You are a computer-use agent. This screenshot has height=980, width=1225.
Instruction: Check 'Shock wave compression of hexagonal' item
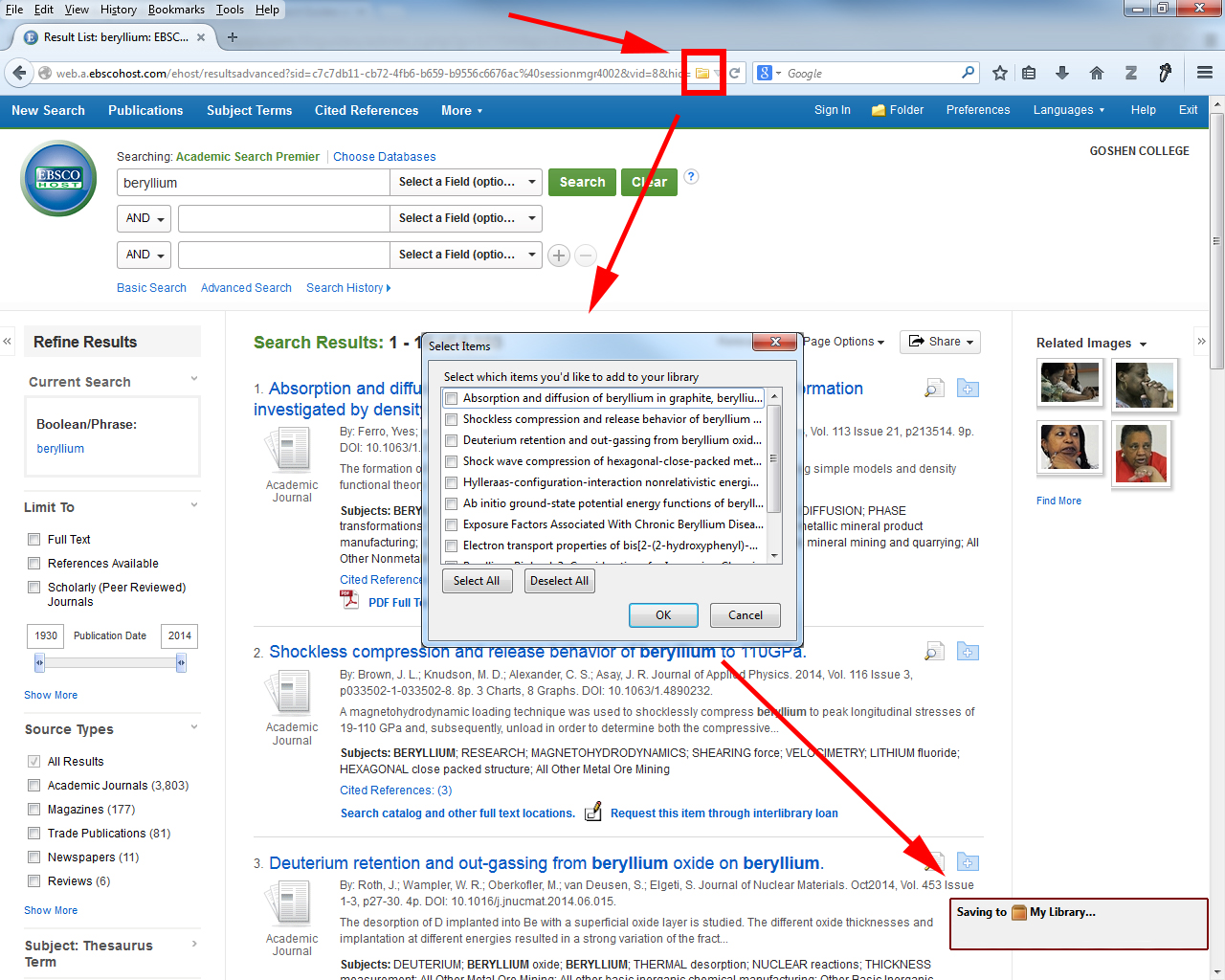(451, 461)
